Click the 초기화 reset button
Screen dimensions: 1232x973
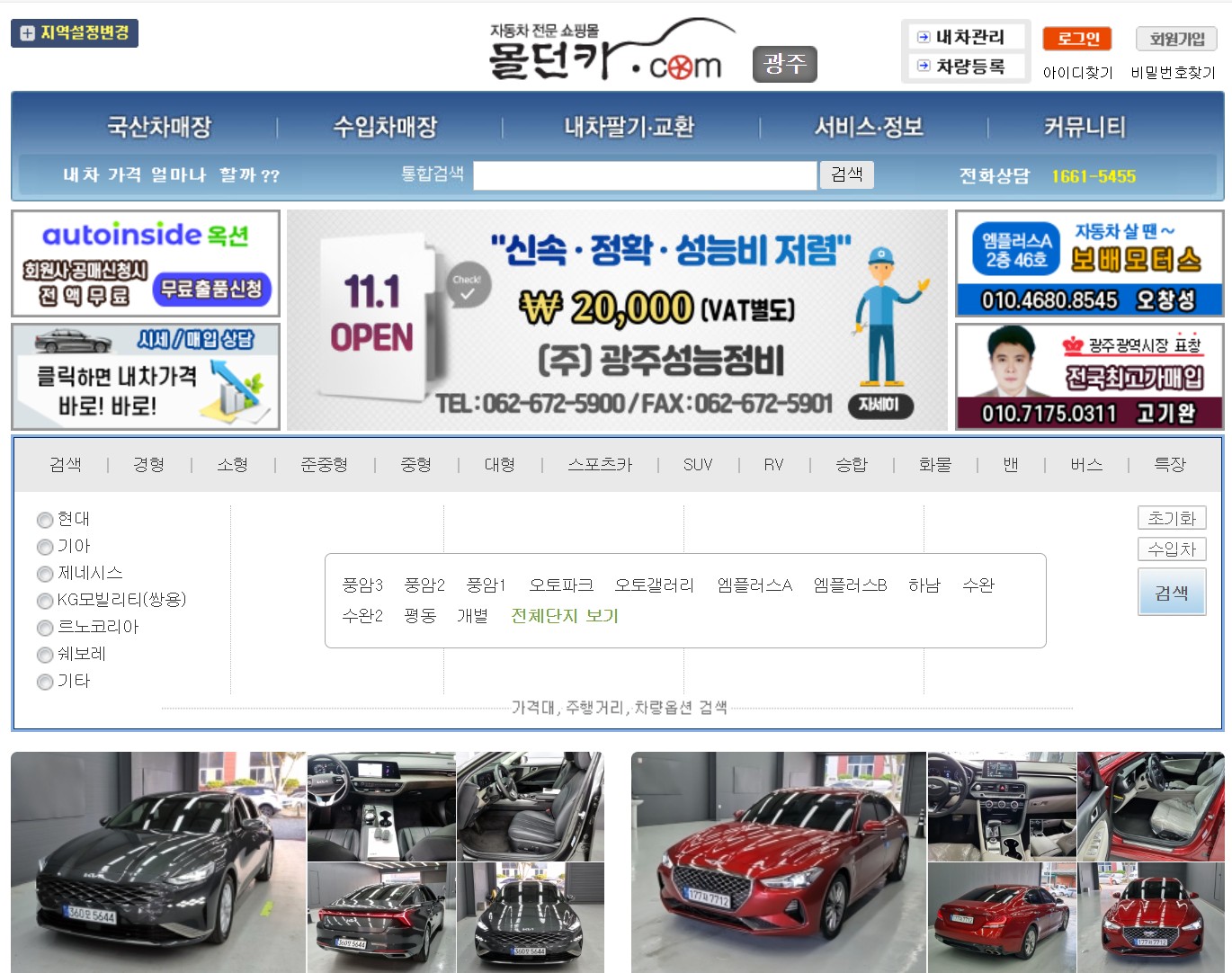pyautogui.click(x=1172, y=517)
